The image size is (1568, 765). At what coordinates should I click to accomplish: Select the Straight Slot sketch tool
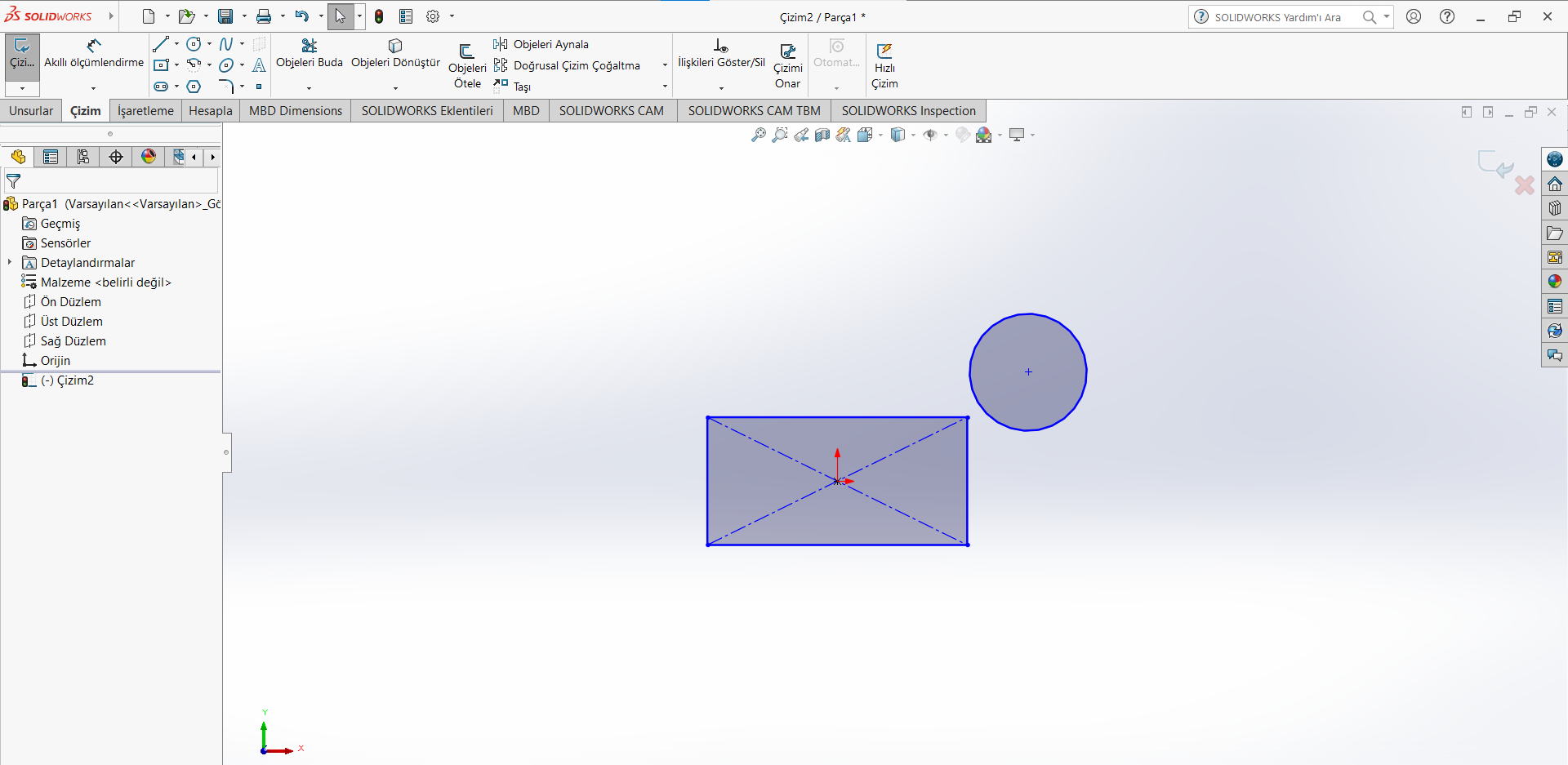click(x=161, y=86)
